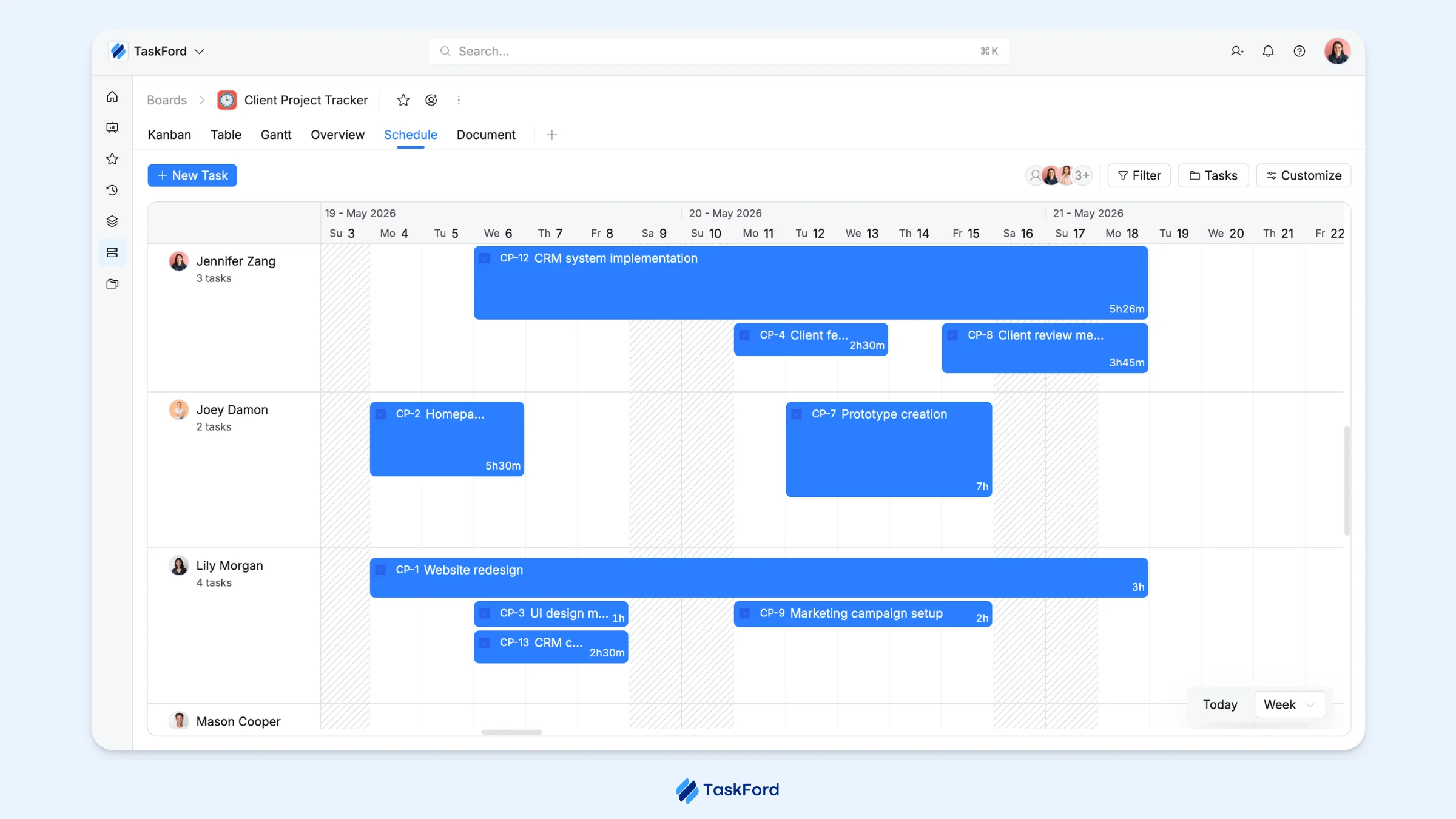The width and height of the screenshot is (1456, 819).
Task: Open the user profile avatar
Action: (1337, 51)
